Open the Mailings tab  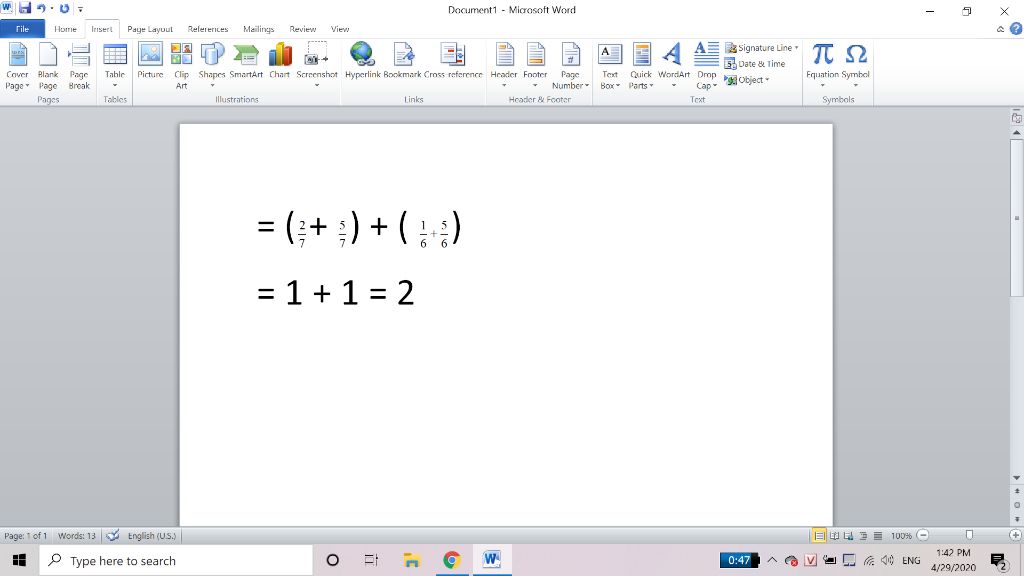(259, 29)
